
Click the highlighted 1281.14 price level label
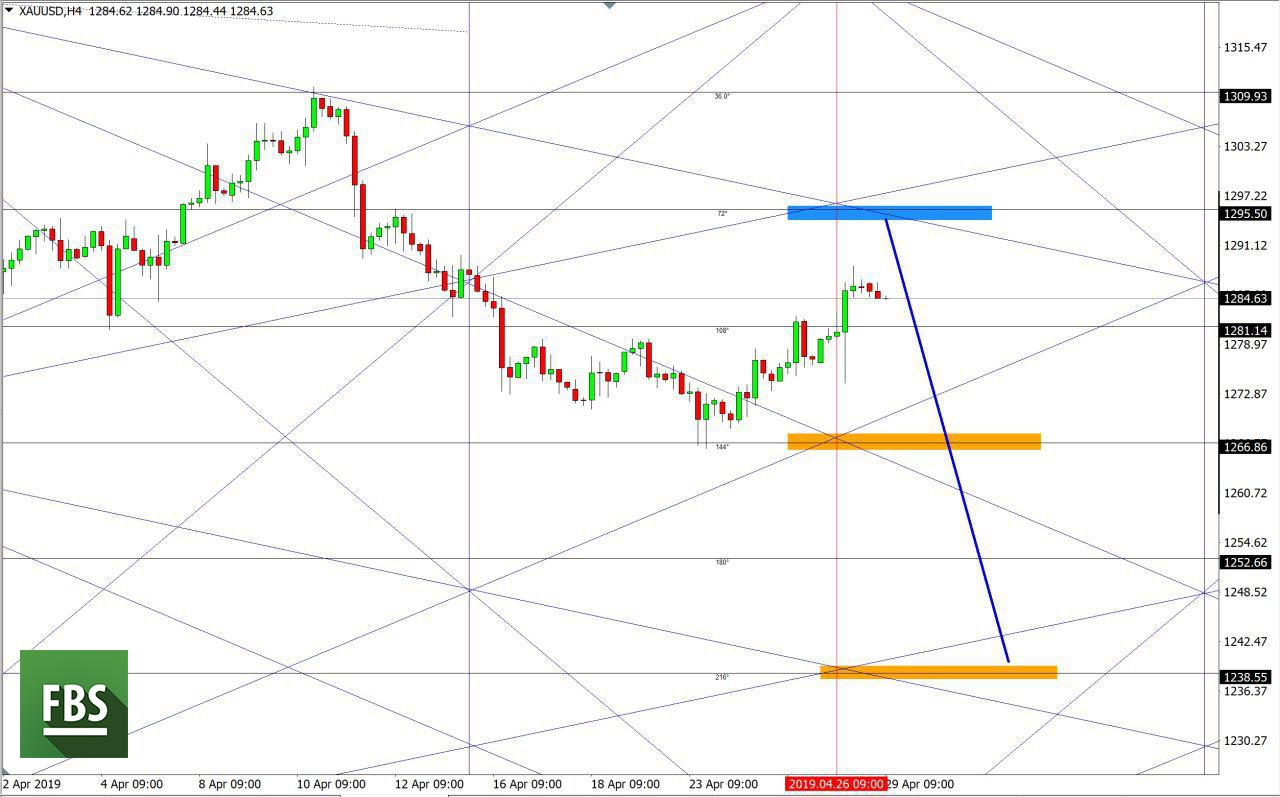(x=1246, y=330)
